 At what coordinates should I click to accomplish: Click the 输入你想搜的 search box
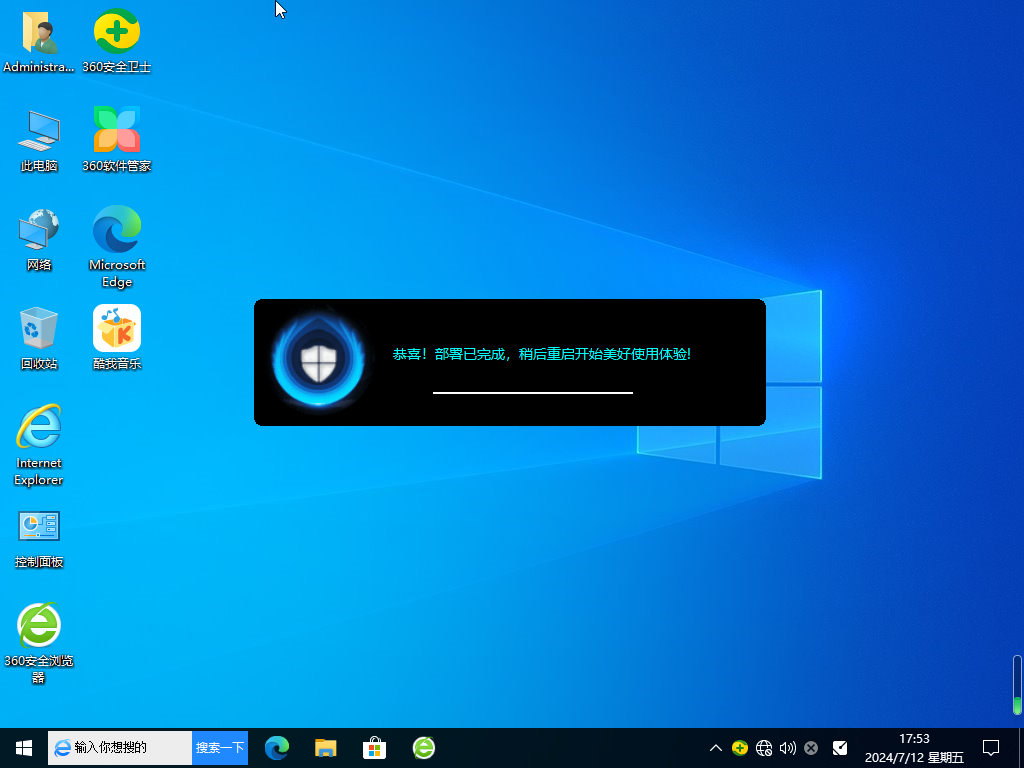[x=120, y=748]
